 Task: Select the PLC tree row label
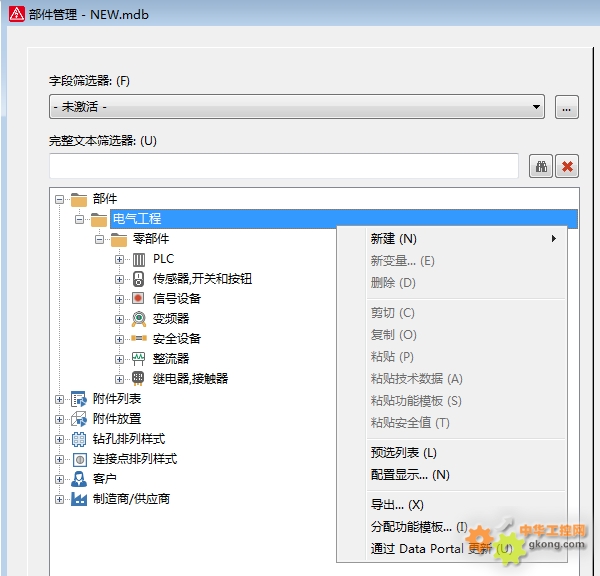[163, 259]
